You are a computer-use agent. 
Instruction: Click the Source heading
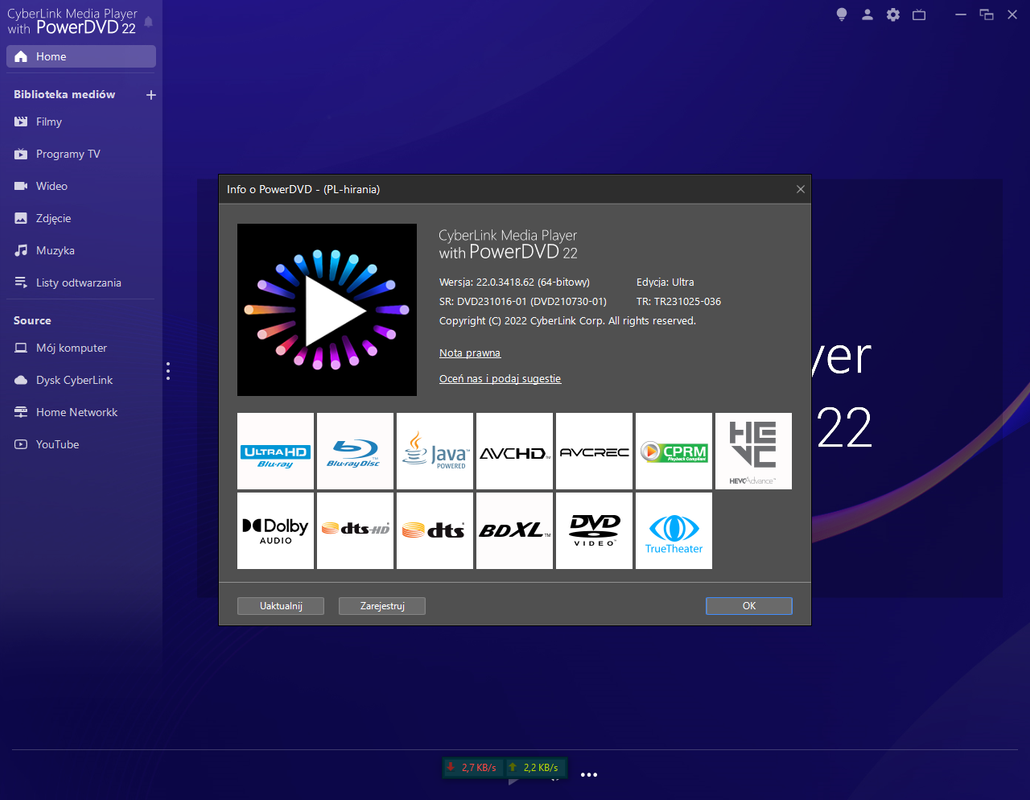(32, 321)
